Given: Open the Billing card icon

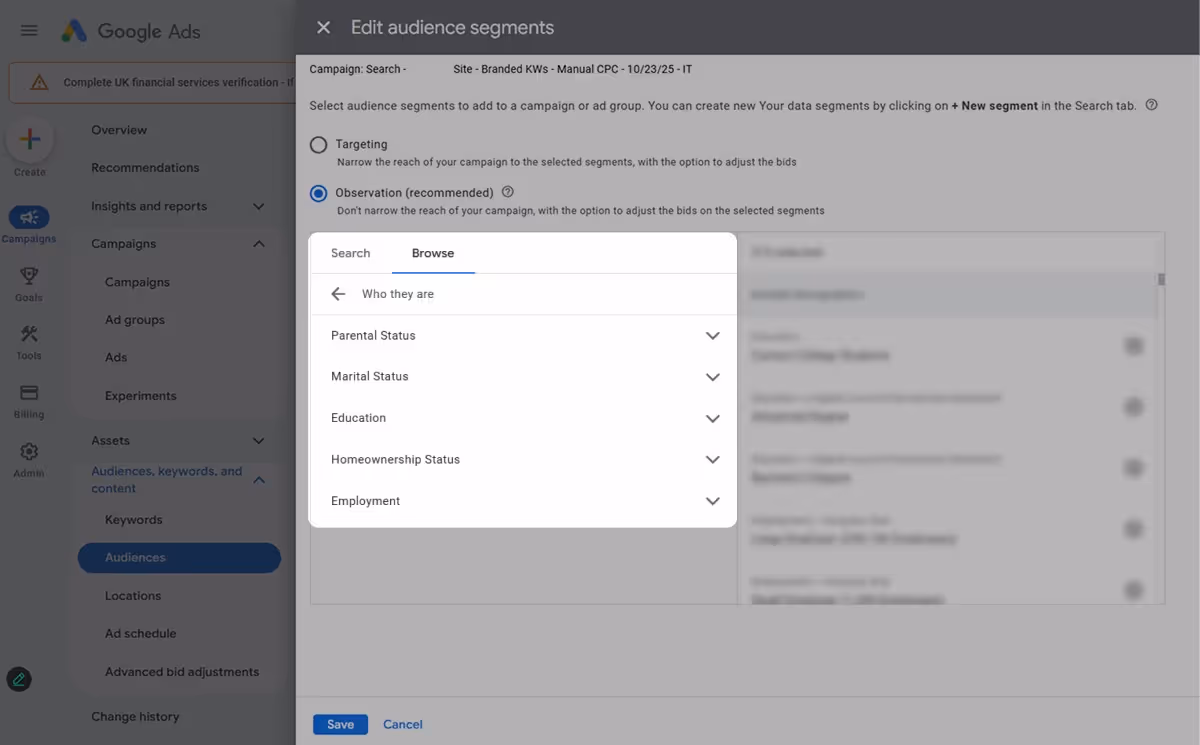Looking at the screenshot, I should click(x=29, y=393).
